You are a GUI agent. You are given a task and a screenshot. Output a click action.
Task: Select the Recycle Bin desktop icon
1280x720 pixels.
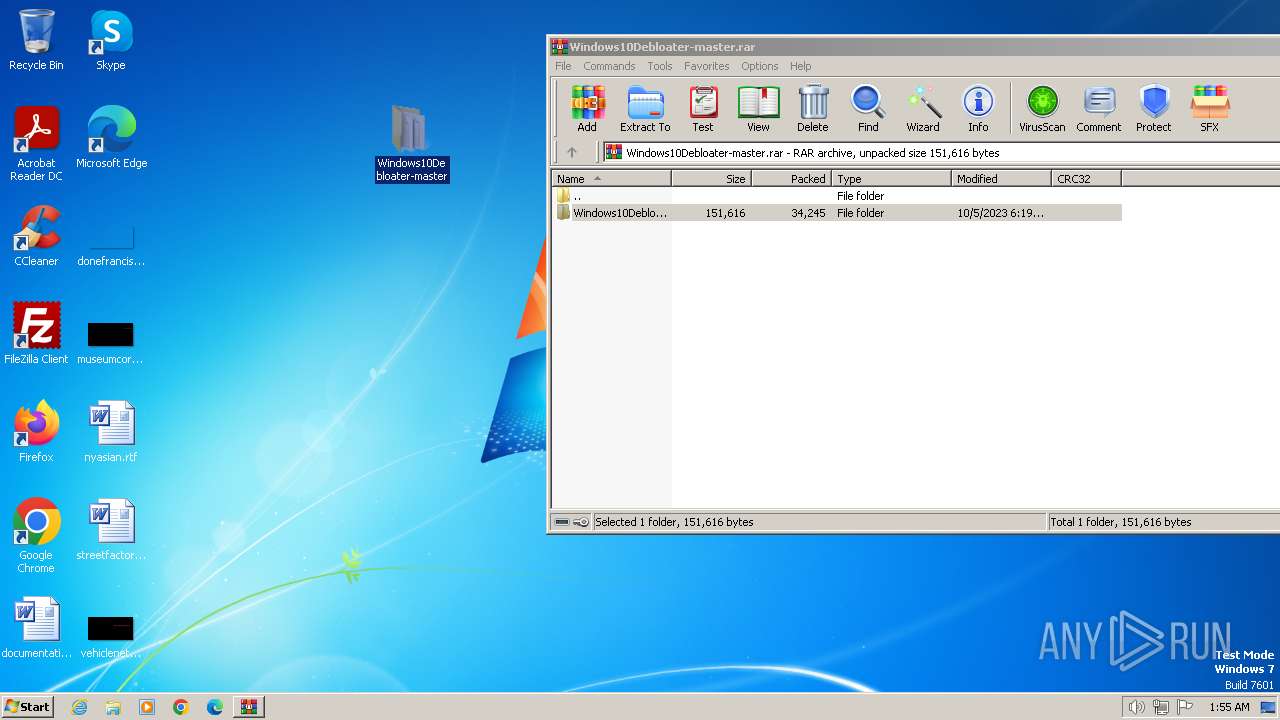(x=36, y=40)
